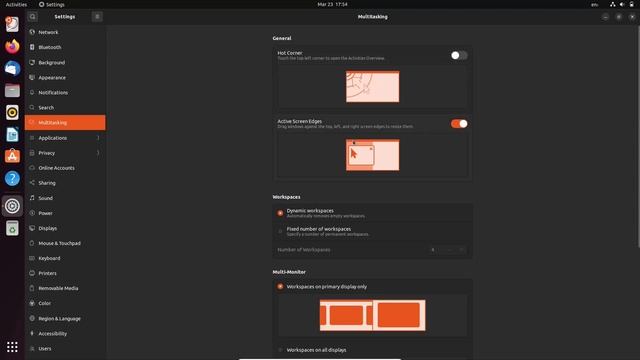This screenshot has height=360, width=640.
Task: Click the Keyboard icon in sidebar
Action: click(x=32, y=258)
